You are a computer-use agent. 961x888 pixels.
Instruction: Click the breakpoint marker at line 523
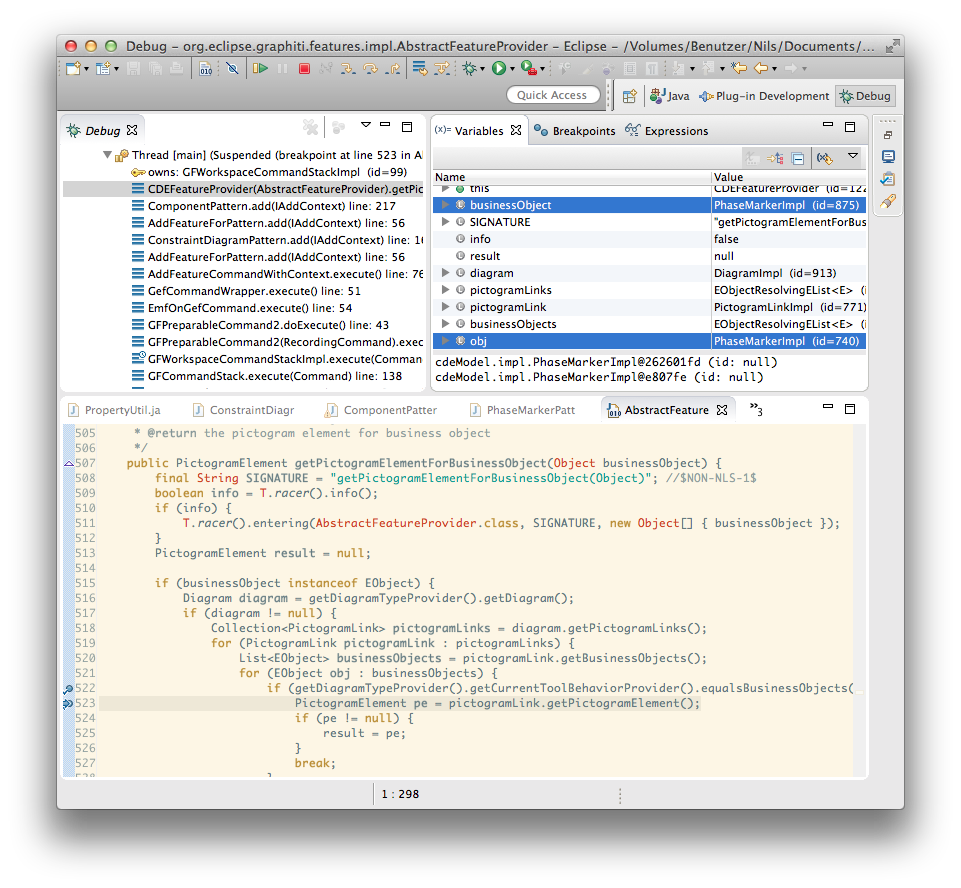[x=68, y=704]
